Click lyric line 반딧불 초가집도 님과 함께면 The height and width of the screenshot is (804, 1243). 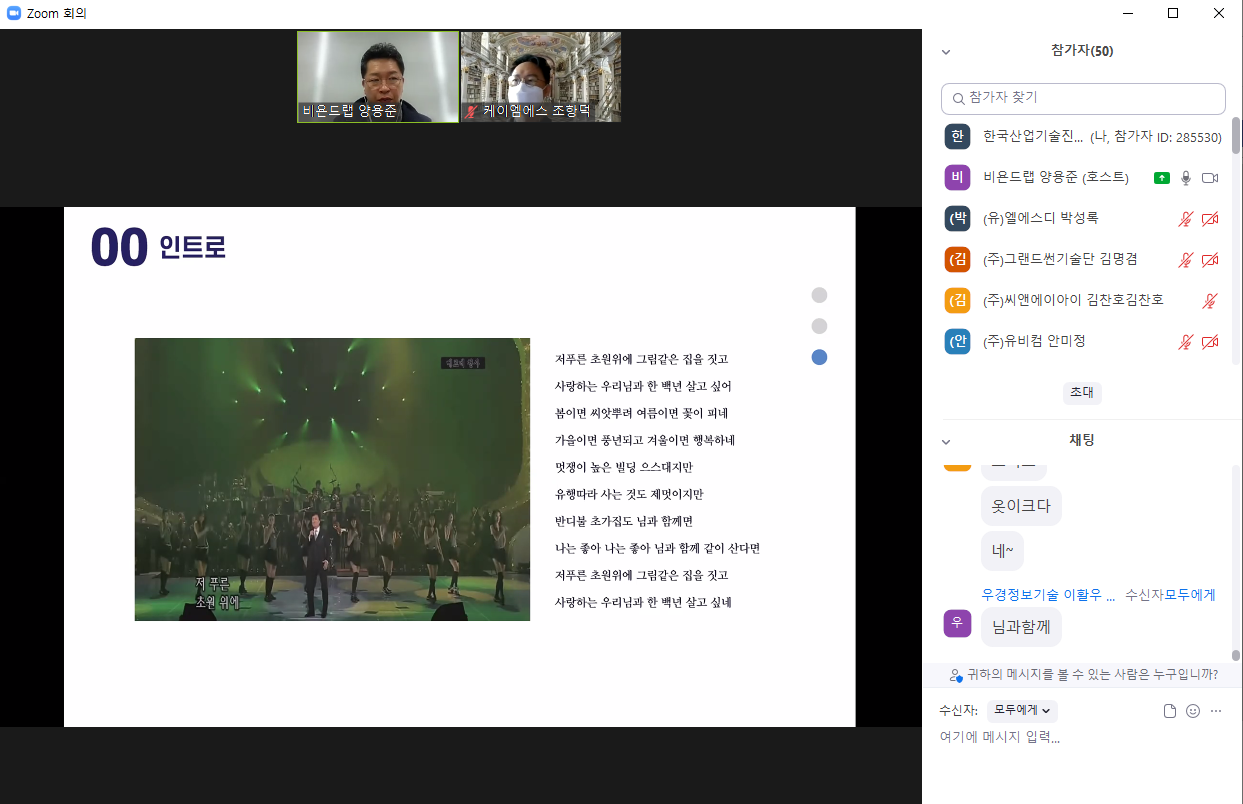(624, 521)
